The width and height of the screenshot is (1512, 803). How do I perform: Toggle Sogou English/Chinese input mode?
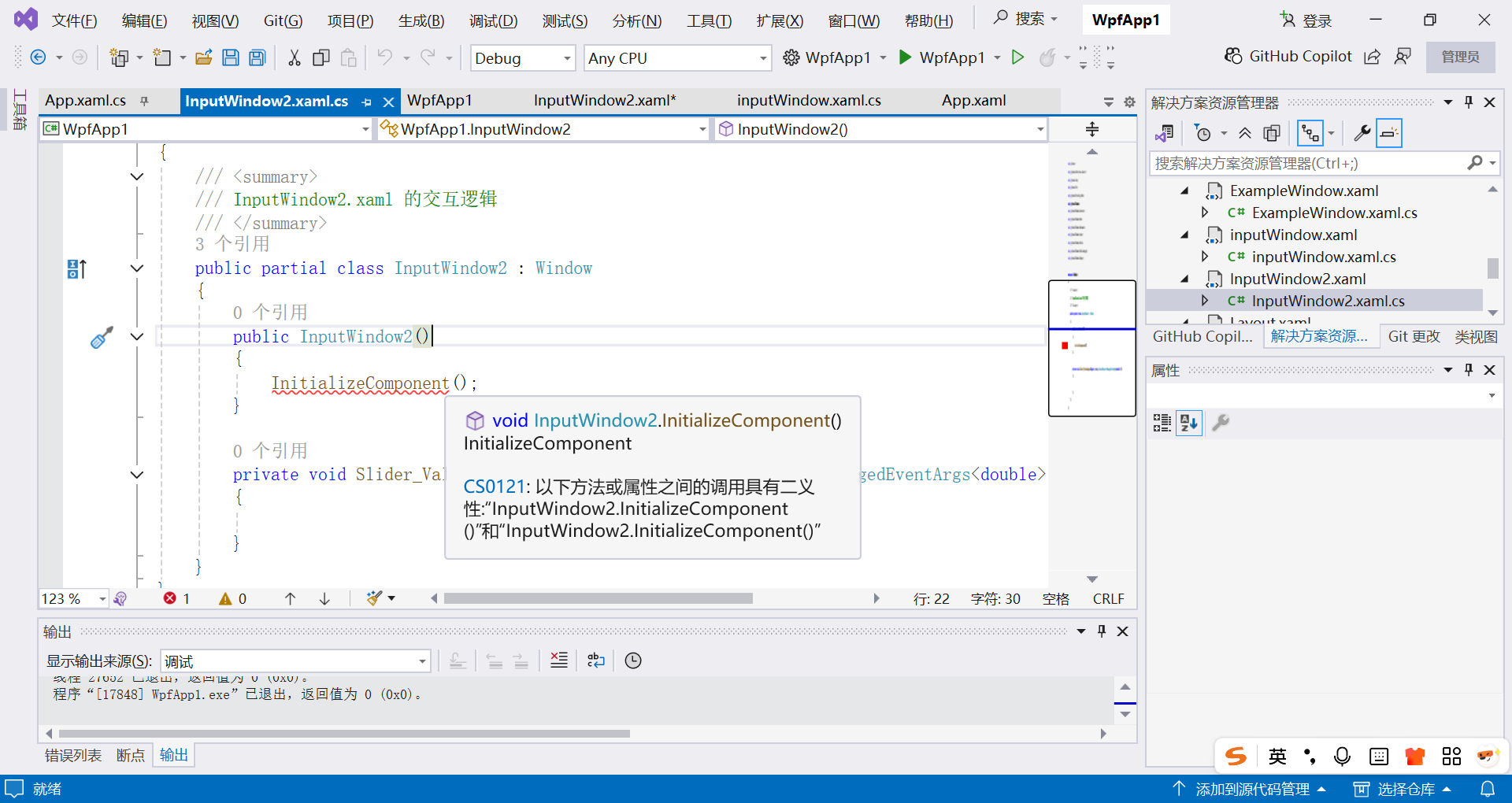click(1277, 757)
